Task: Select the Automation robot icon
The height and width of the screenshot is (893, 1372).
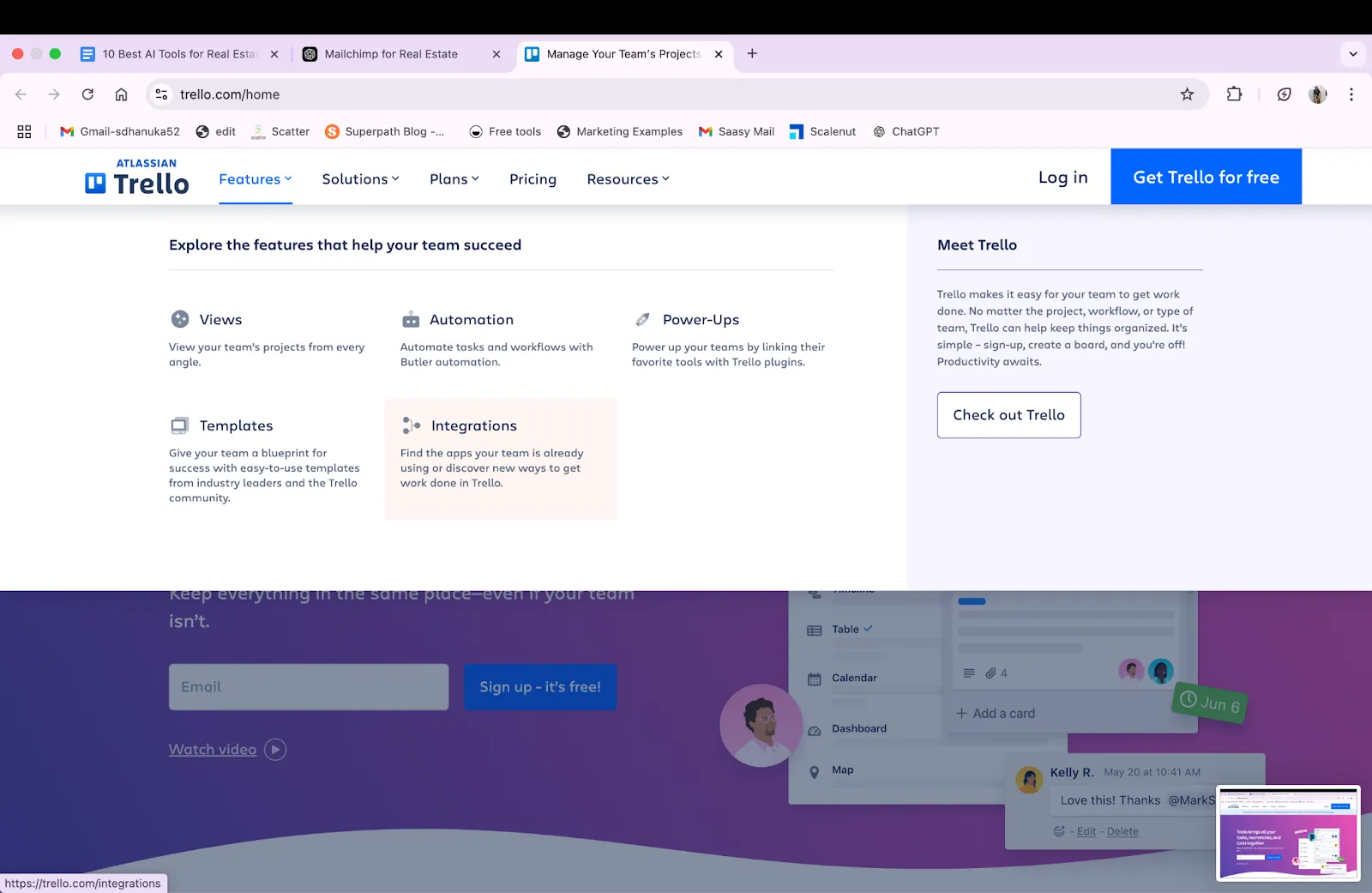Action: click(x=411, y=318)
